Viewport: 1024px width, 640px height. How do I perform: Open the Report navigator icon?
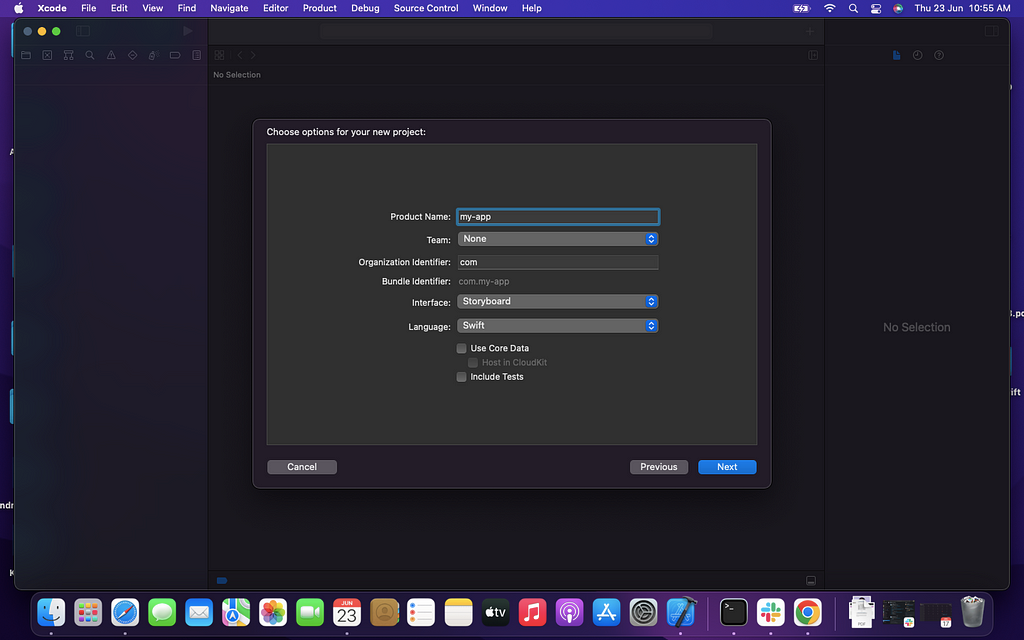(x=197, y=56)
